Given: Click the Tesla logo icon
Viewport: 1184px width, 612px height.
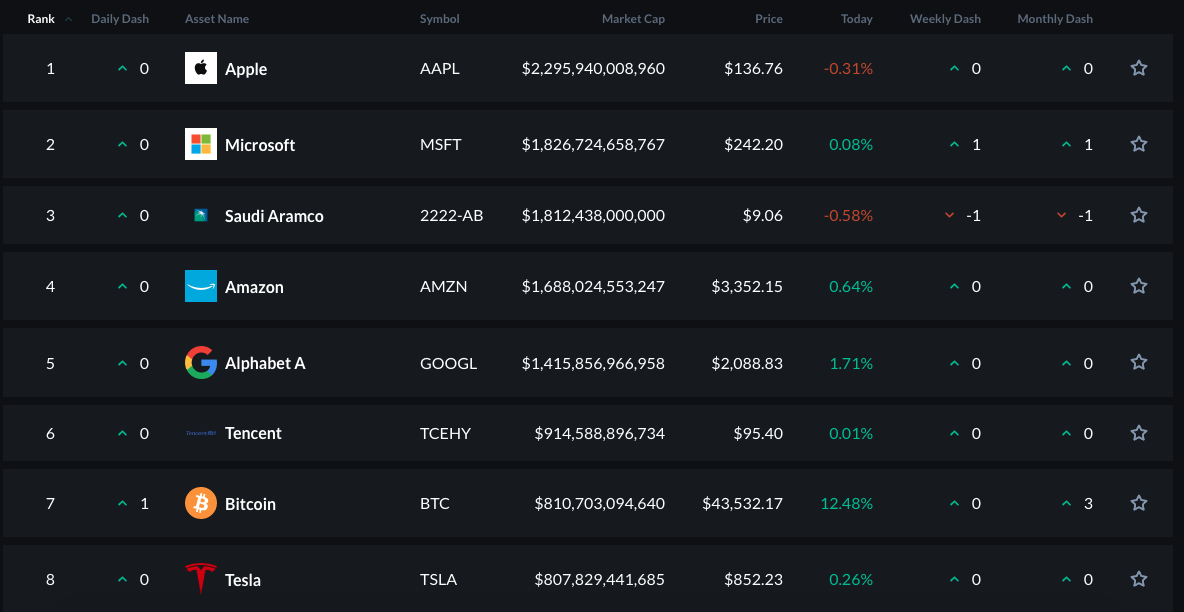Looking at the screenshot, I should click(x=201, y=580).
